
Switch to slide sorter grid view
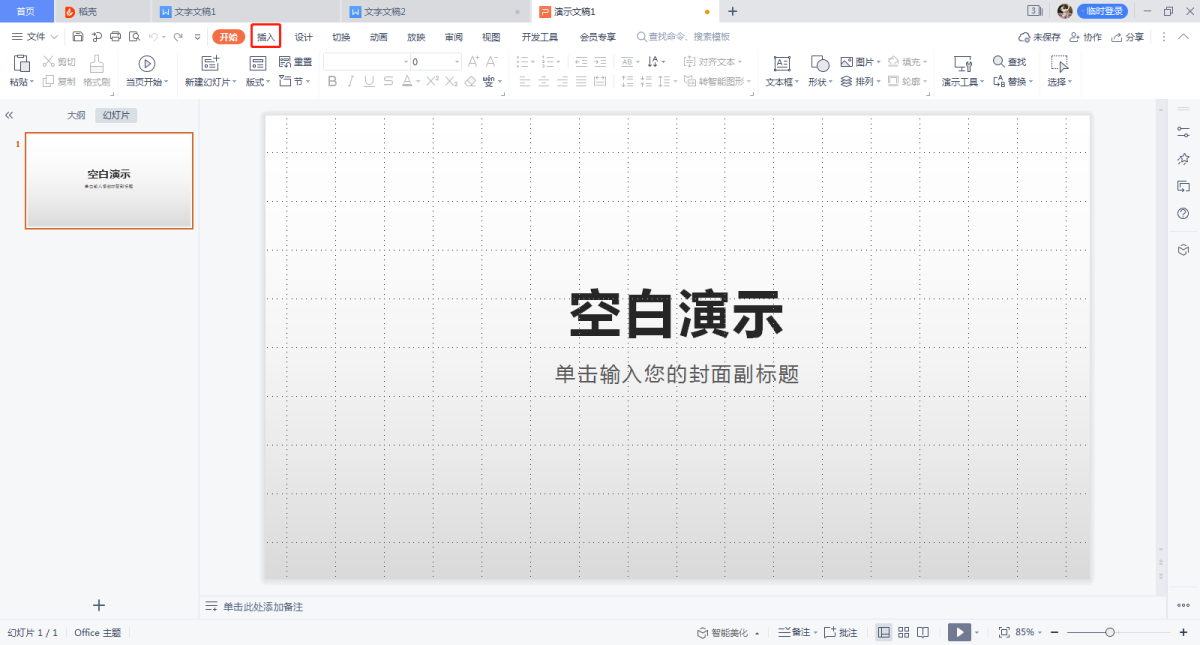pyautogui.click(x=903, y=633)
